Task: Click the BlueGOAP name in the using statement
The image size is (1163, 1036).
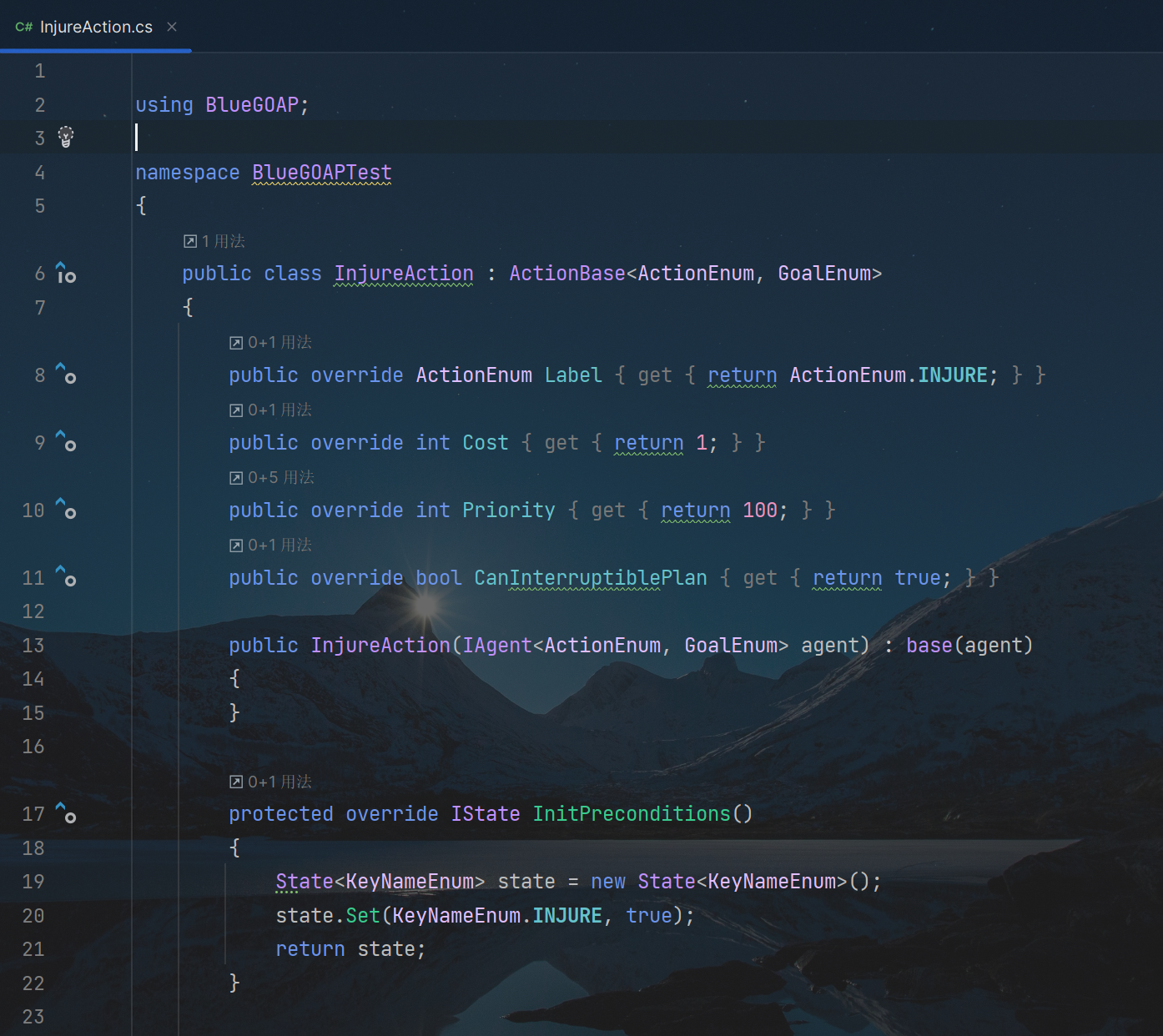Action: [x=252, y=105]
